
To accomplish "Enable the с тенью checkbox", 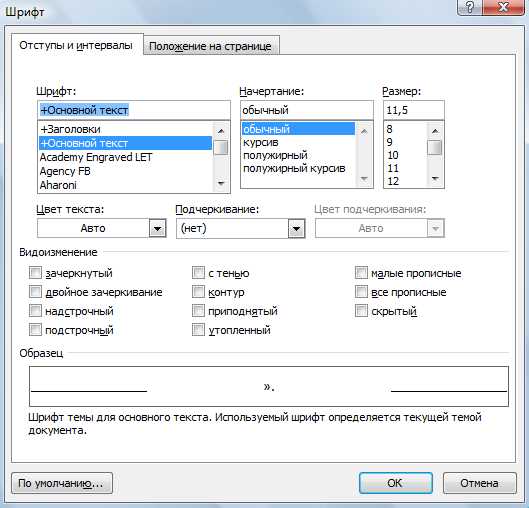I will coord(198,273).
